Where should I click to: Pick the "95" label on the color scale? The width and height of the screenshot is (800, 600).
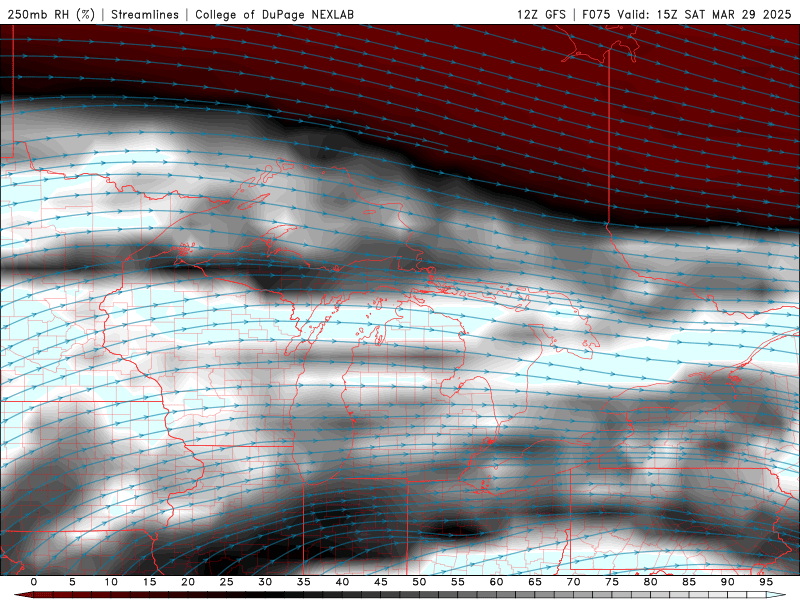tap(766, 582)
